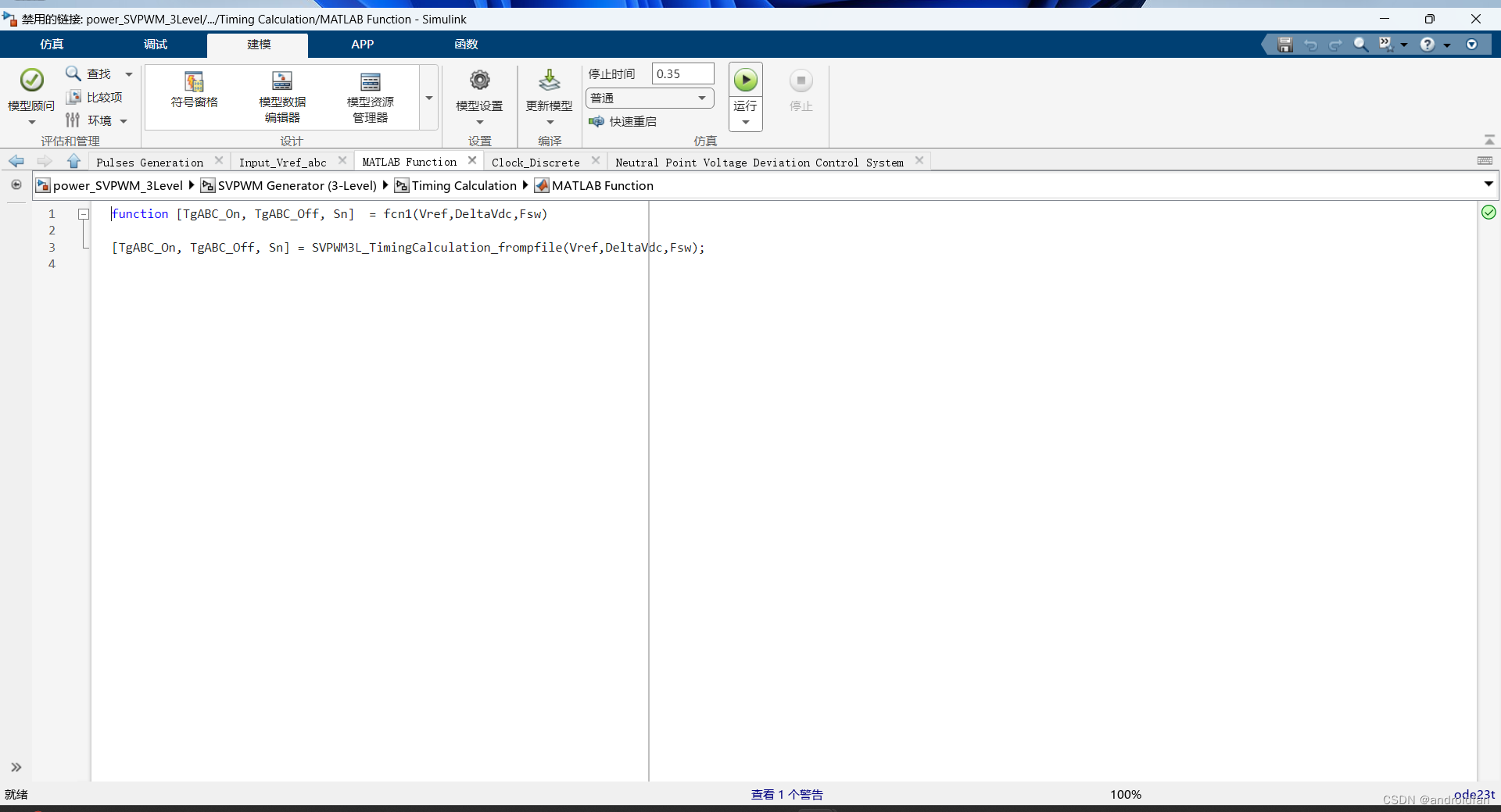Close the Clock_Discrete tab
The width and height of the screenshot is (1501, 812).
596,160
